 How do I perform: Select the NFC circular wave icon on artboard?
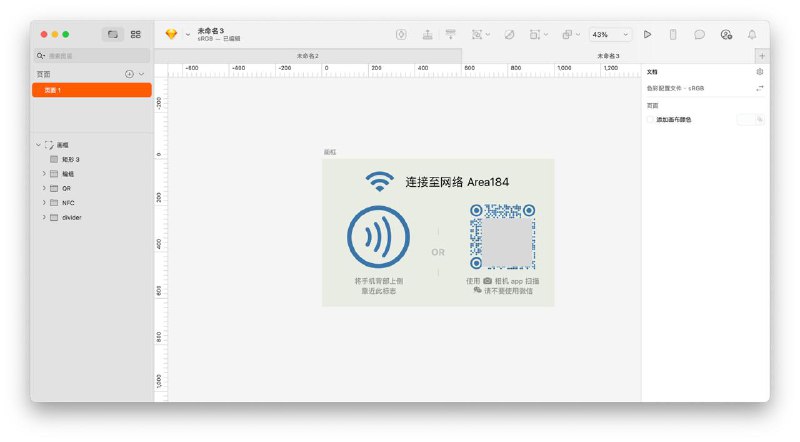coord(379,237)
